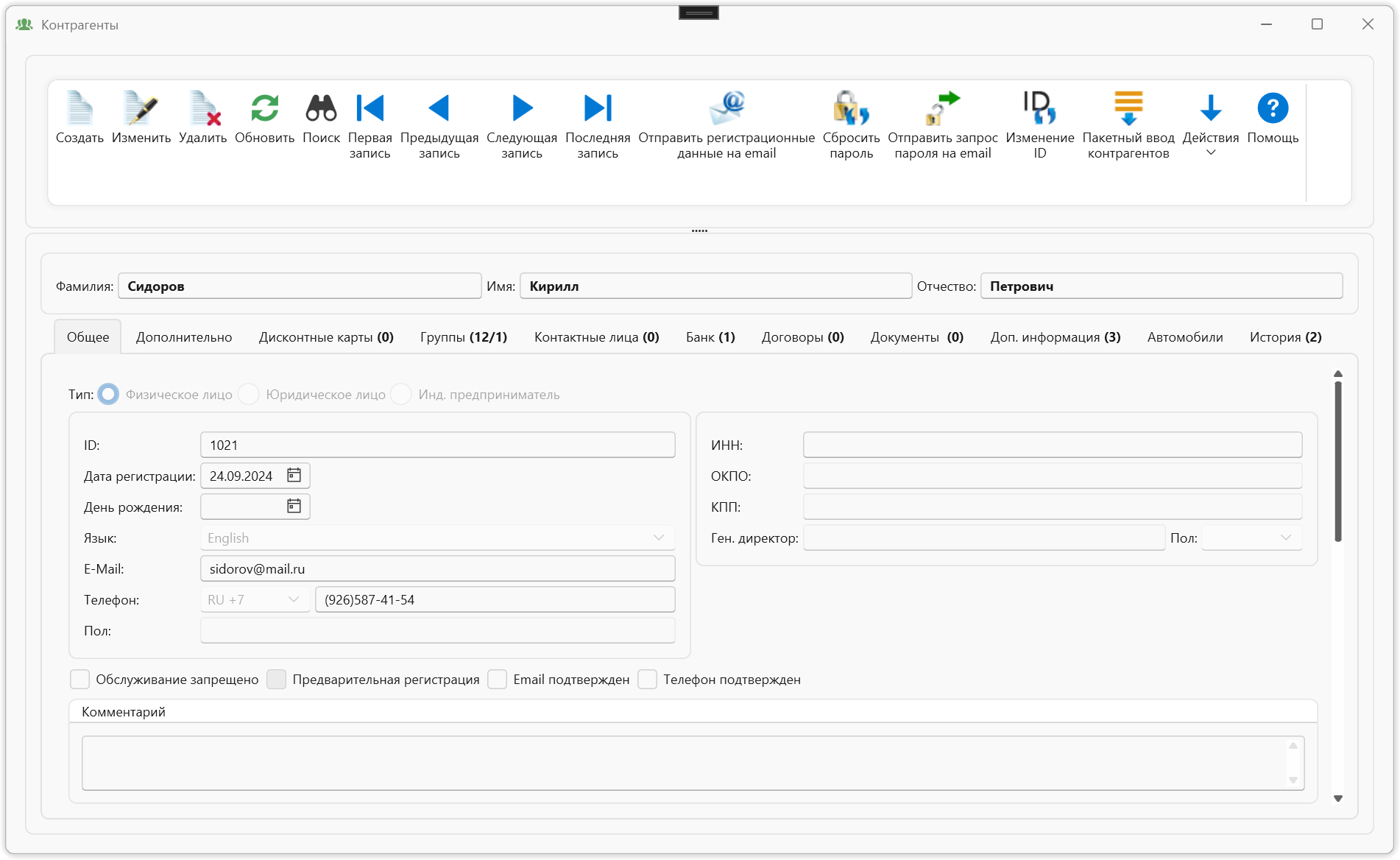
Task: Click the E-Mail field sidorov@mail.ru
Action: pyautogui.click(x=438, y=568)
